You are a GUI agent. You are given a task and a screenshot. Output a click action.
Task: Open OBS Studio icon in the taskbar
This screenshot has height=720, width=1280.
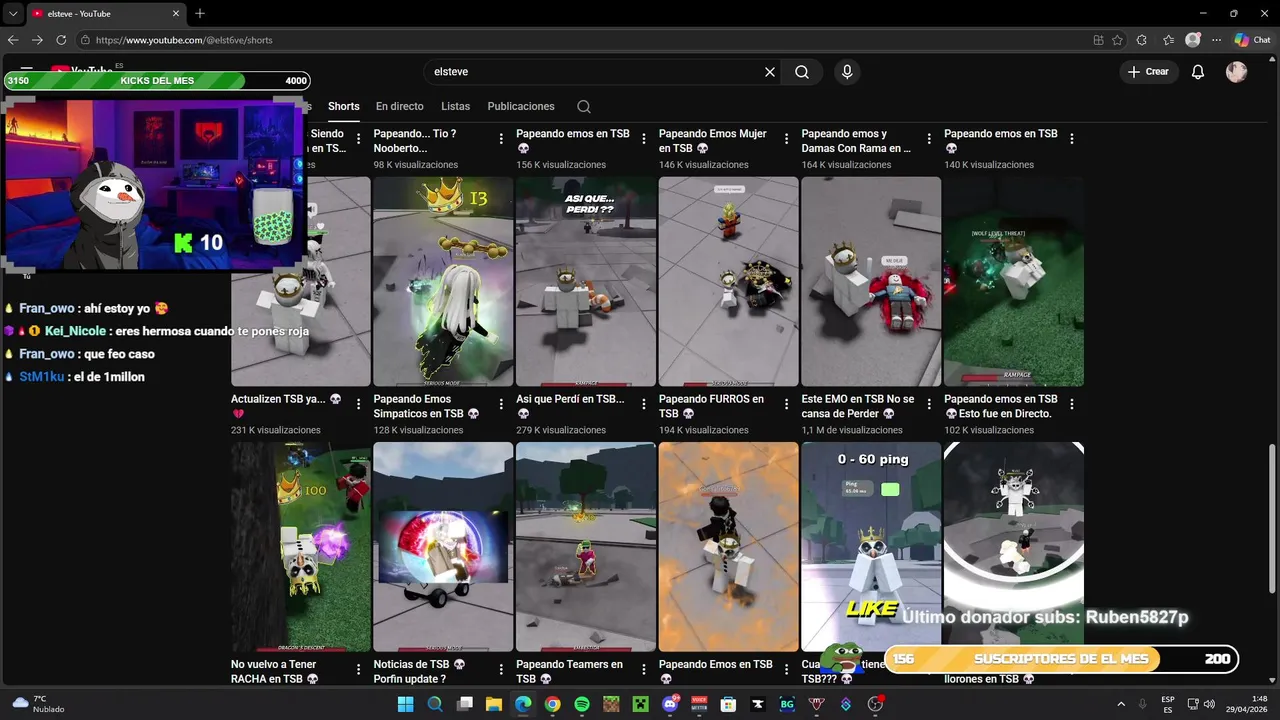(875, 704)
